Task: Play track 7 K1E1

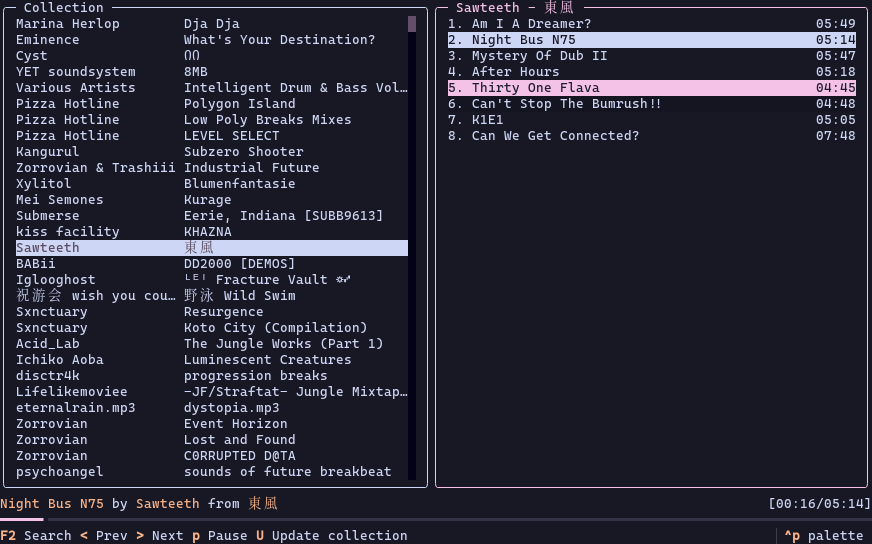Action: [x=652, y=120]
